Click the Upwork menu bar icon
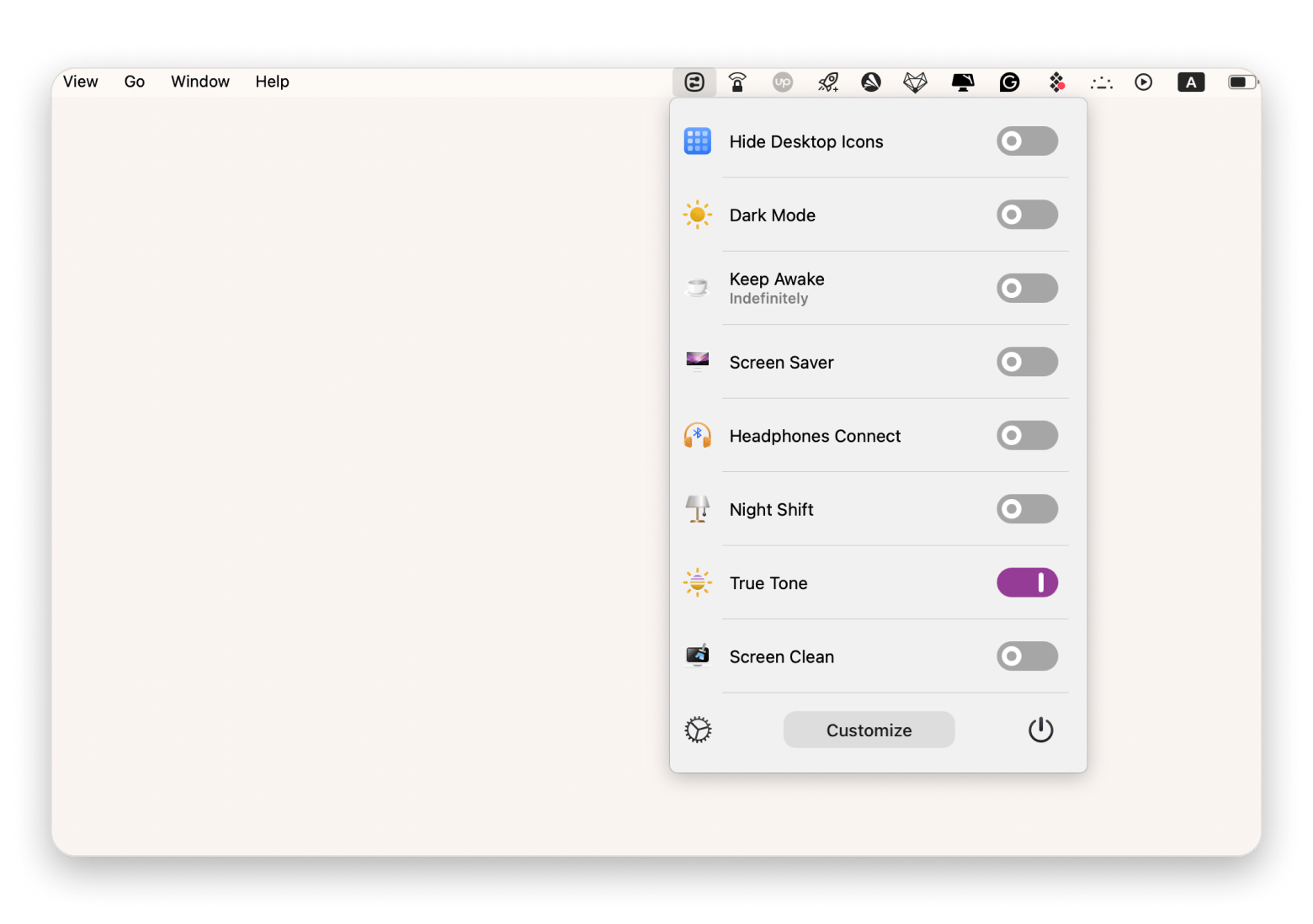This screenshot has width=1313, height=924. [x=782, y=82]
